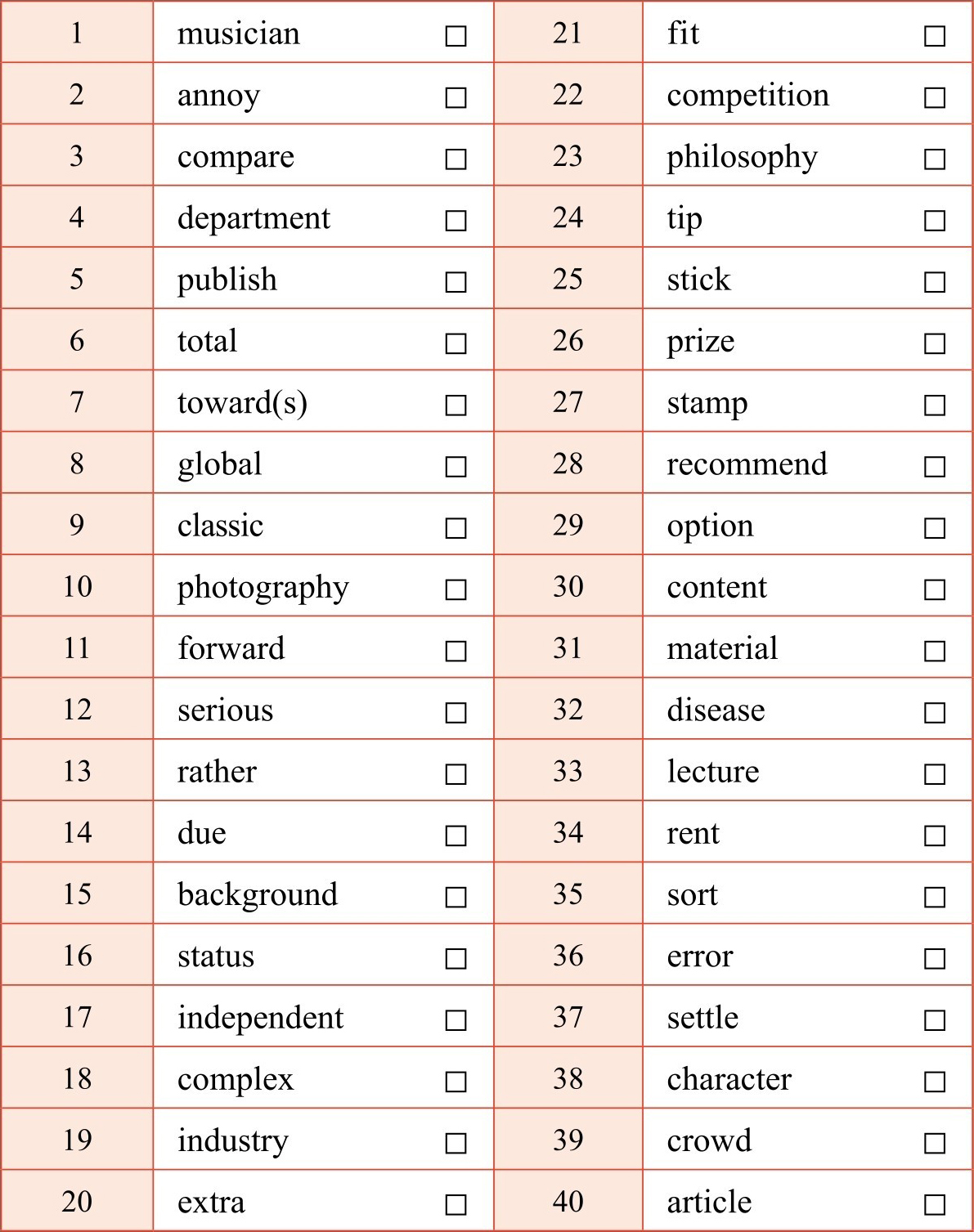Mark the independent checkbox
This screenshot has width=974, height=1232.
click(x=456, y=1020)
